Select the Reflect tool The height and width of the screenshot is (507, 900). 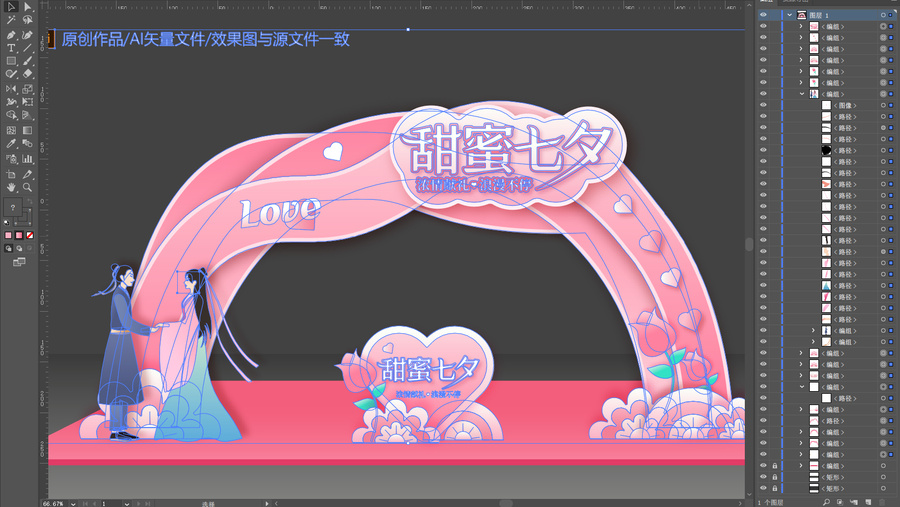coord(11,88)
